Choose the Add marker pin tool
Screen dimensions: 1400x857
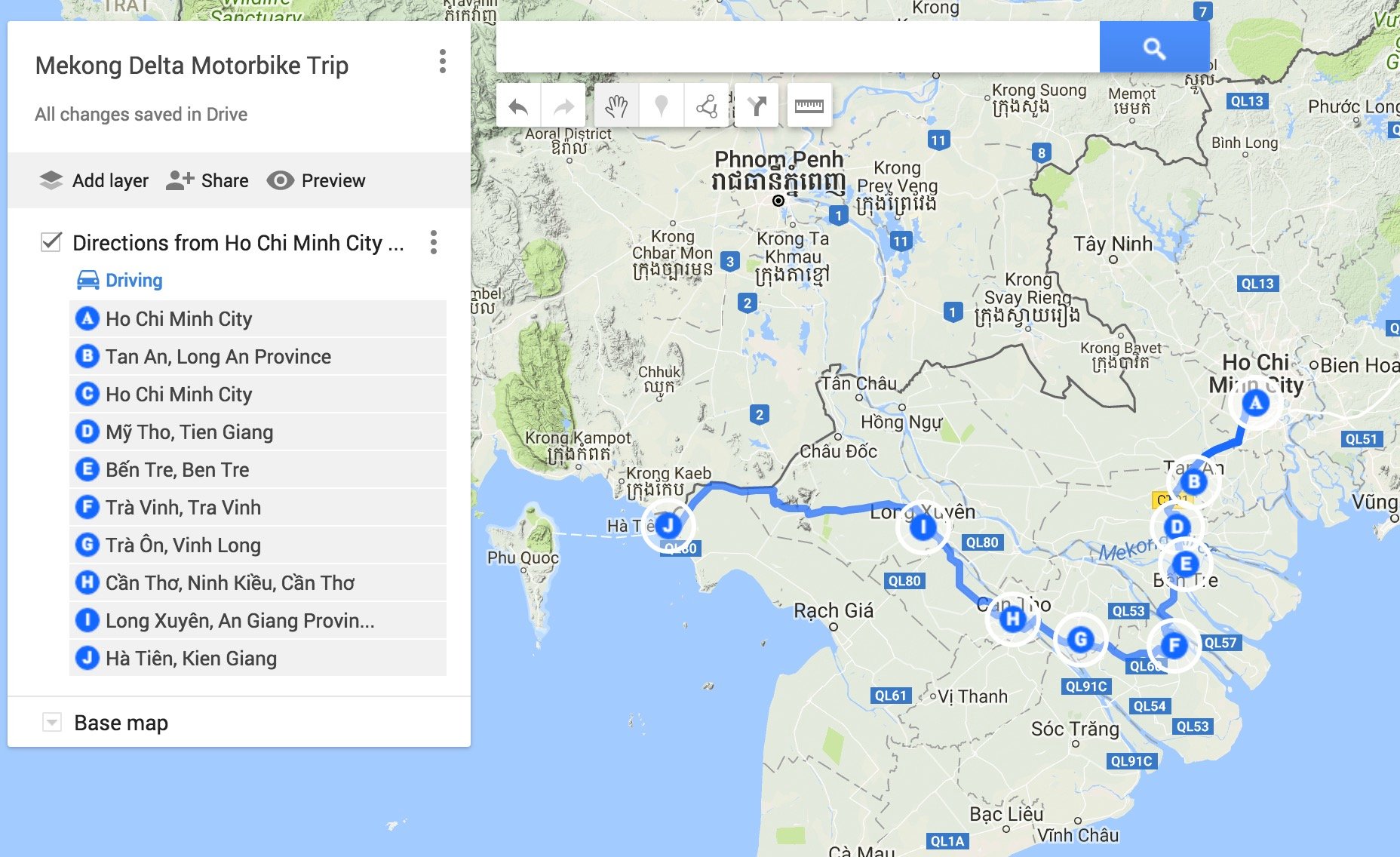click(x=662, y=106)
